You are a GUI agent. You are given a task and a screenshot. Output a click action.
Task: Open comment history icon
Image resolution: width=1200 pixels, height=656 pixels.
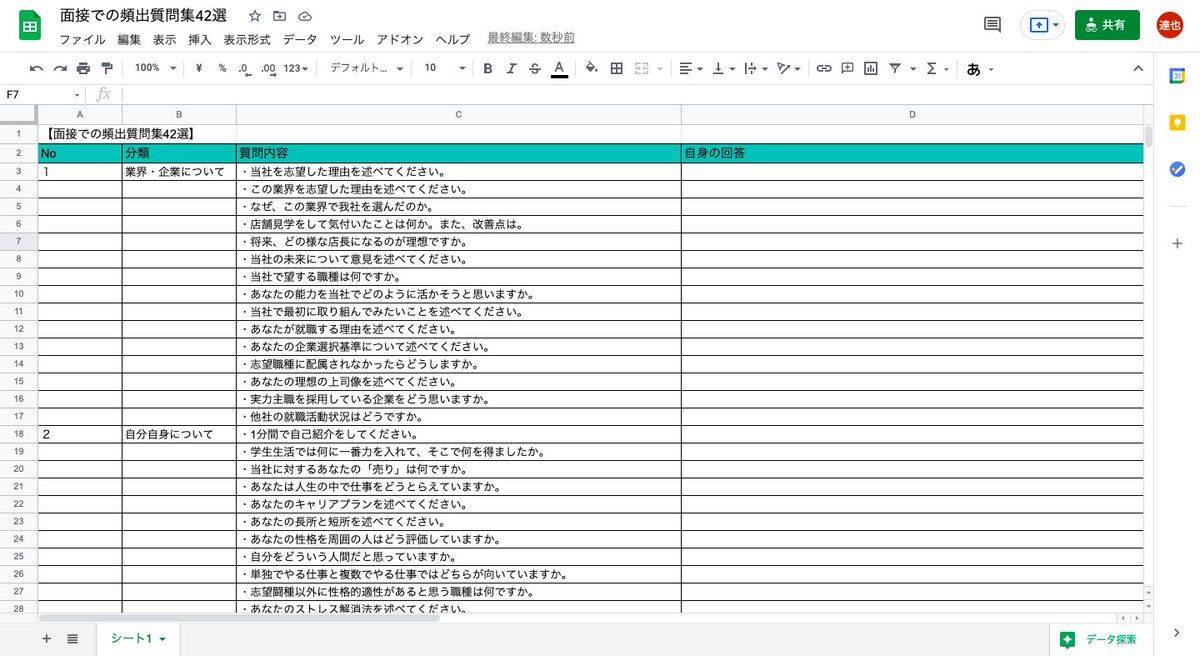tap(992, 25)
